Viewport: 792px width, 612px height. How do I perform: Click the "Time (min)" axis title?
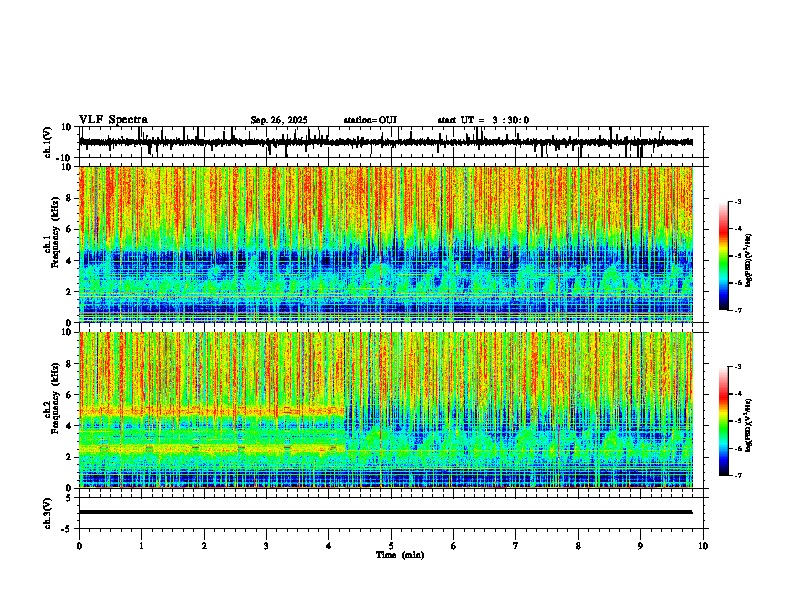click(x=400, y=555)
